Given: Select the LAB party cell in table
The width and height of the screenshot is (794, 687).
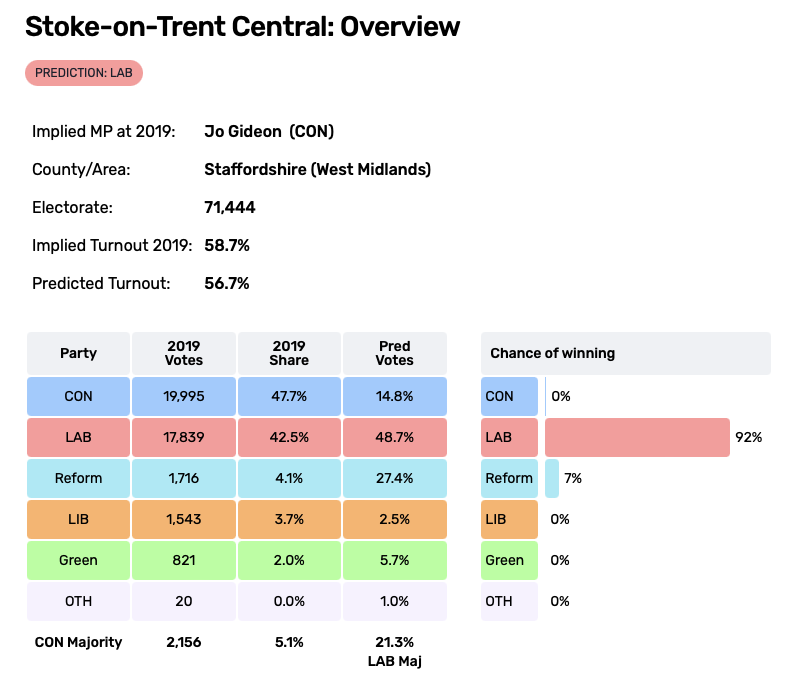Looking at the screenshot, I should (x=78, y=437).
